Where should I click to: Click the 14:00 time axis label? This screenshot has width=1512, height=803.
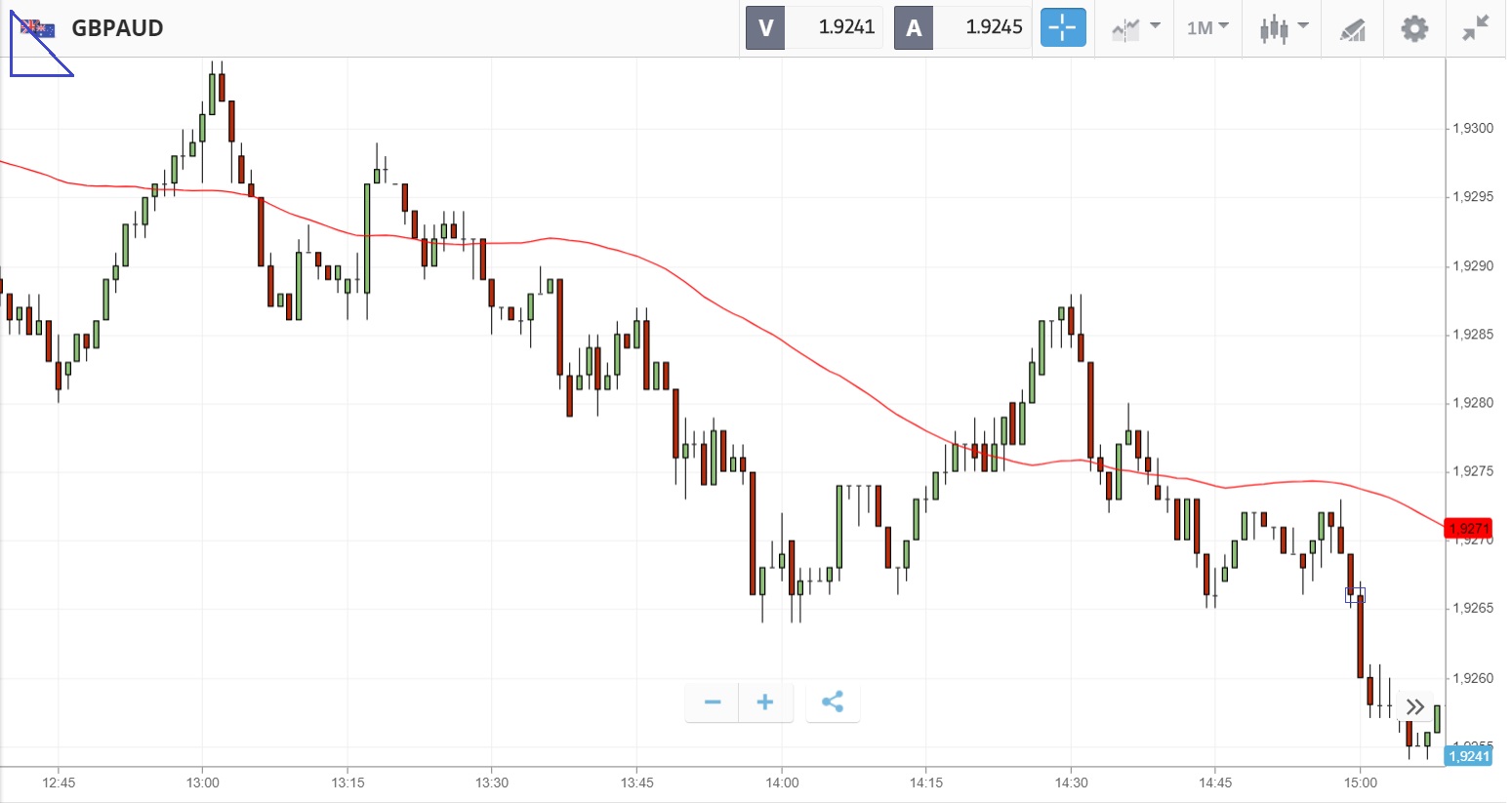tap(782, 783)
